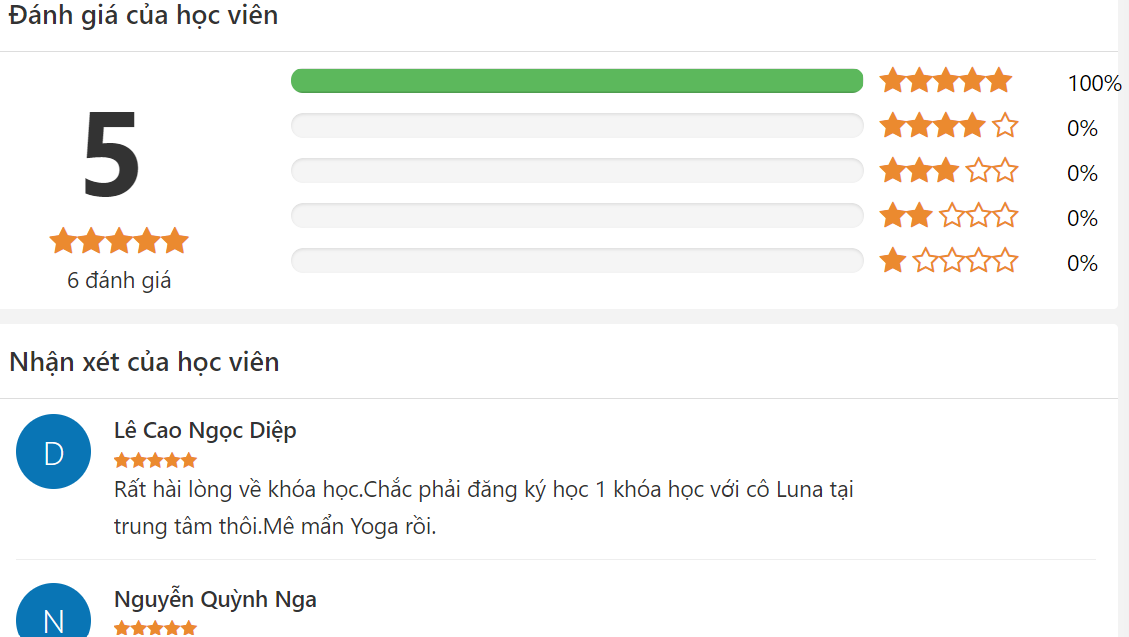
Task: Click the last outlined star in the four-star row
Action: [1006, 125]
